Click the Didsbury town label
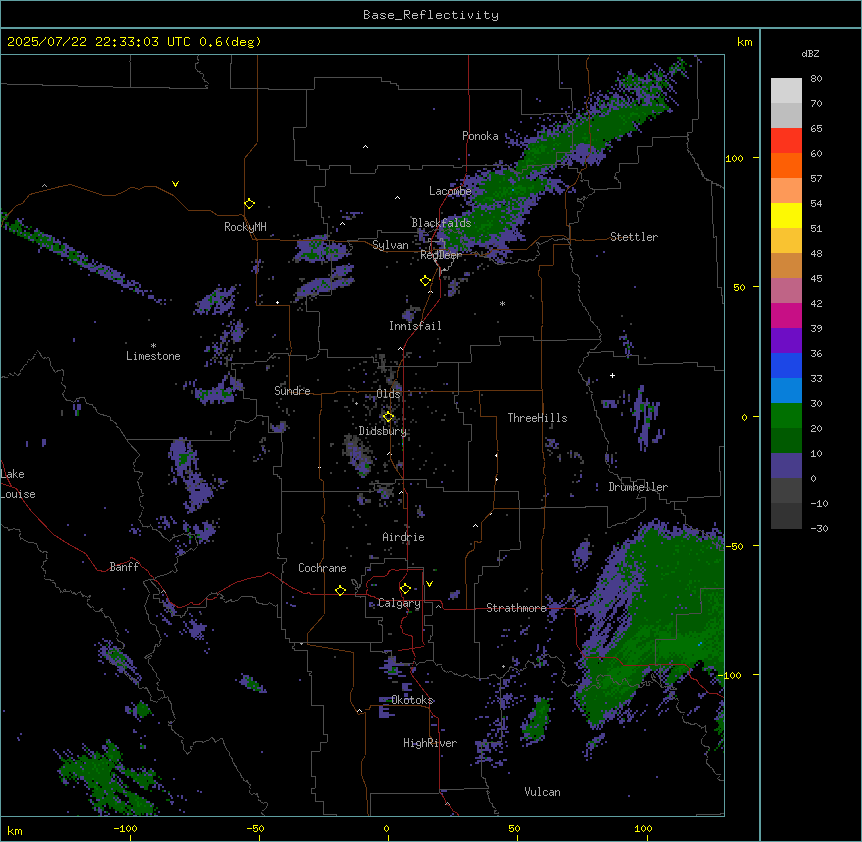The height and width of the screenshot is (842, 862). (383, 431)
